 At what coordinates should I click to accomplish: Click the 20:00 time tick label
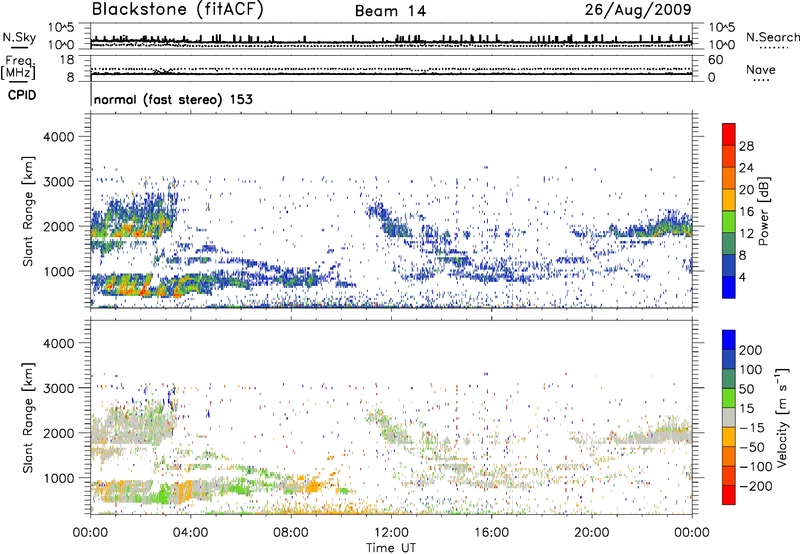tap(592, 533)
